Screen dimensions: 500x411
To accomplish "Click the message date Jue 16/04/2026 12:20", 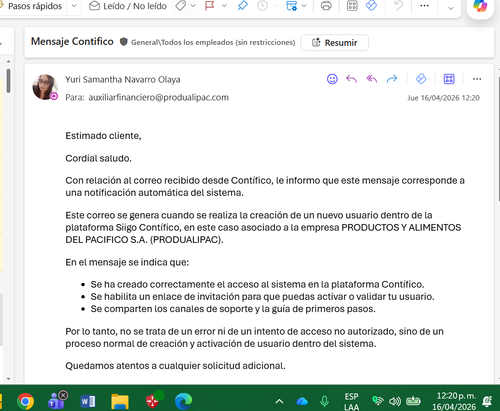I will pyautogui.click(x=443, y=98).
